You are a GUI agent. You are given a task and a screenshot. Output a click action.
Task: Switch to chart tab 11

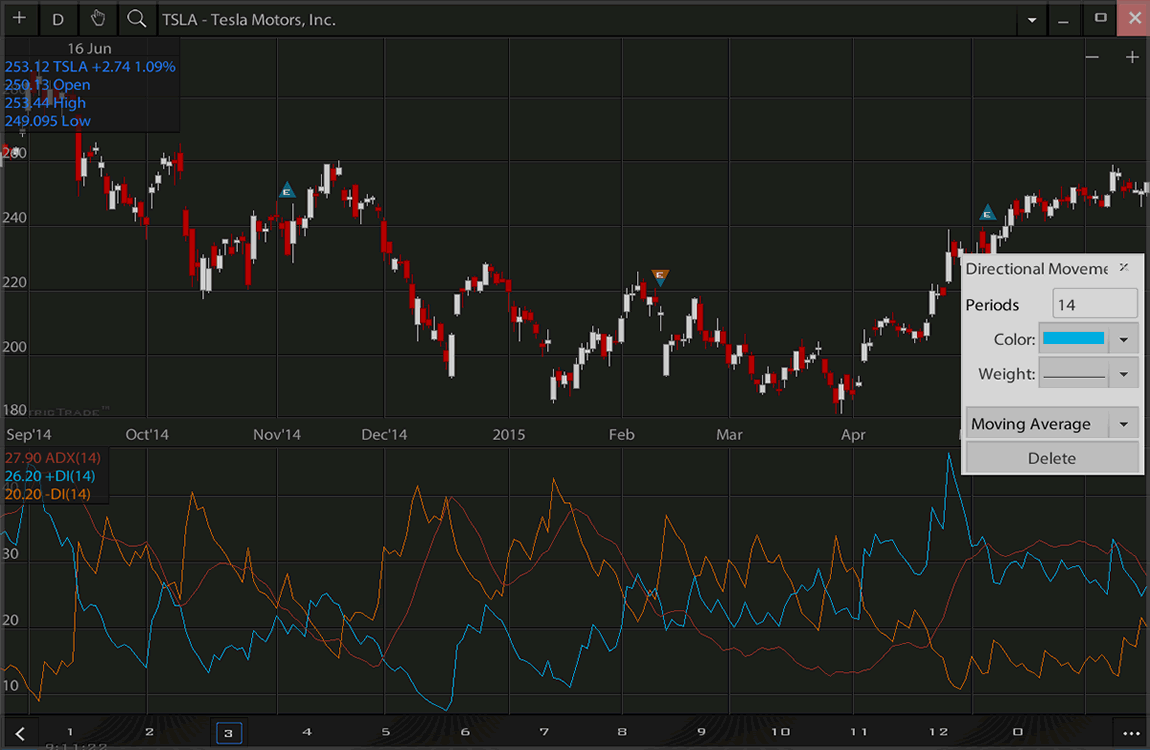[x=859, y=732]
